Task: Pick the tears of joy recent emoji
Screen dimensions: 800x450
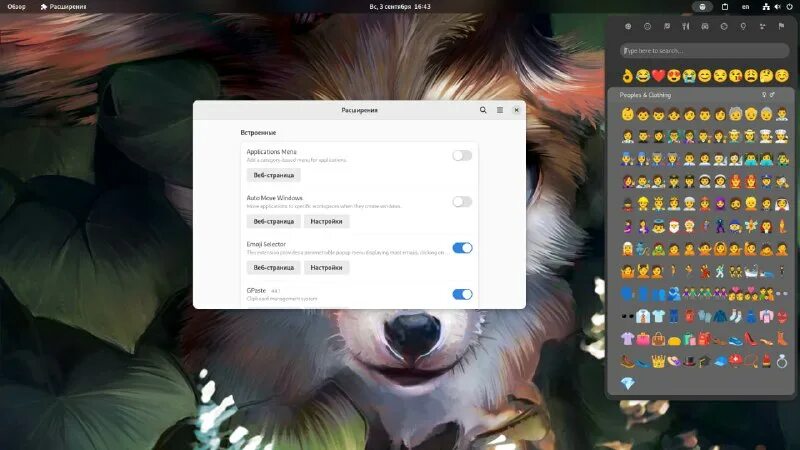Action: point(643,76)
